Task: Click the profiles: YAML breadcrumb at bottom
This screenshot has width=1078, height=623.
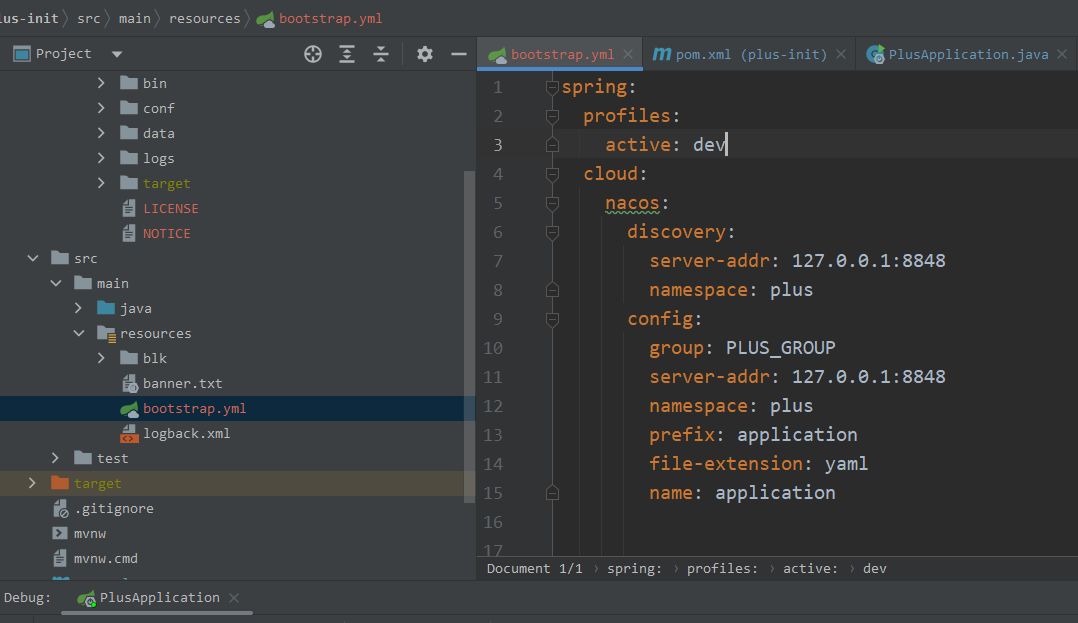Action: tap(722, 569)
